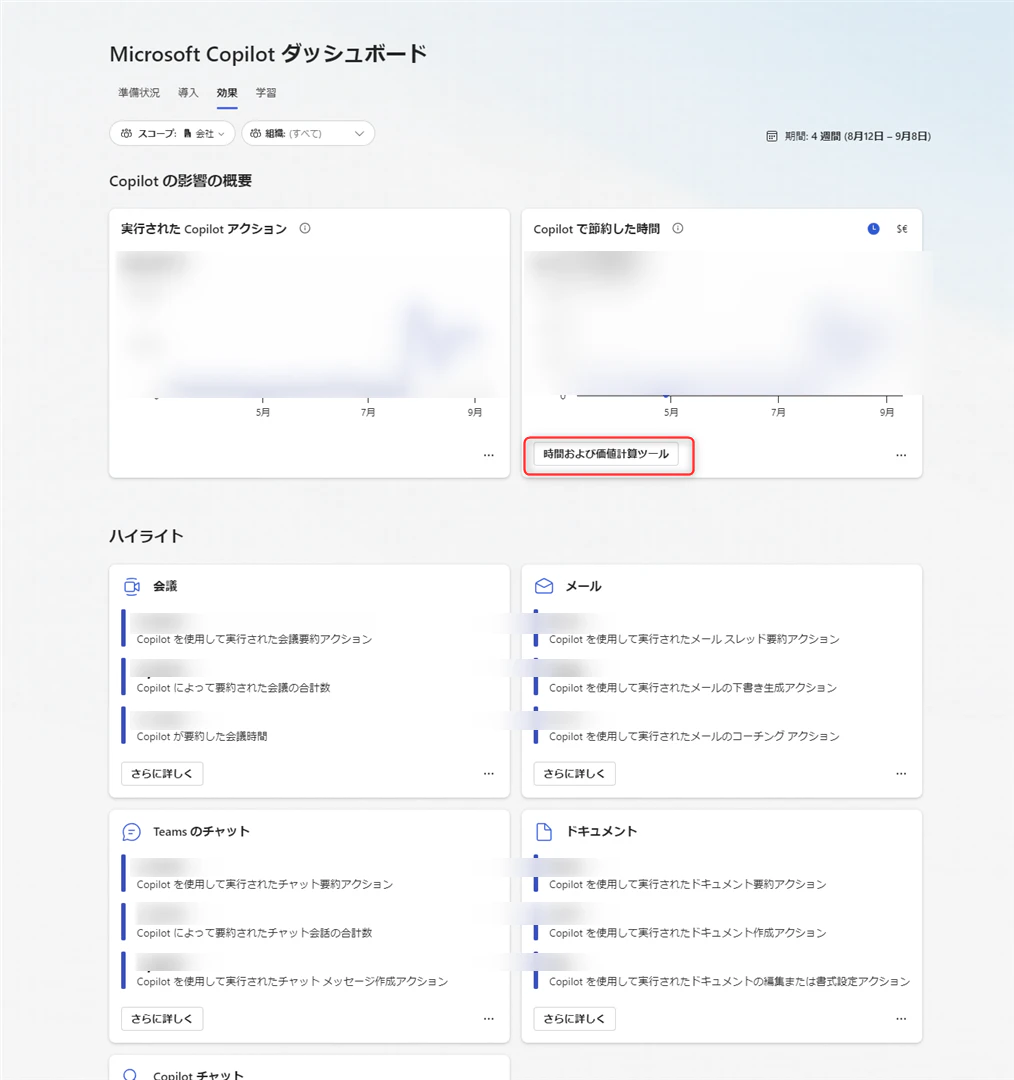Open more options on ドキュメント card
1014x1080 pixels.
pos(901,1019)
